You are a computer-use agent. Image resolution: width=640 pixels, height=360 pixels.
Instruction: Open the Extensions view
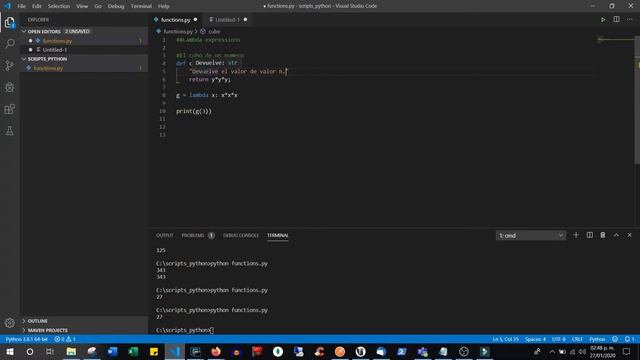(x=9, y=109)
